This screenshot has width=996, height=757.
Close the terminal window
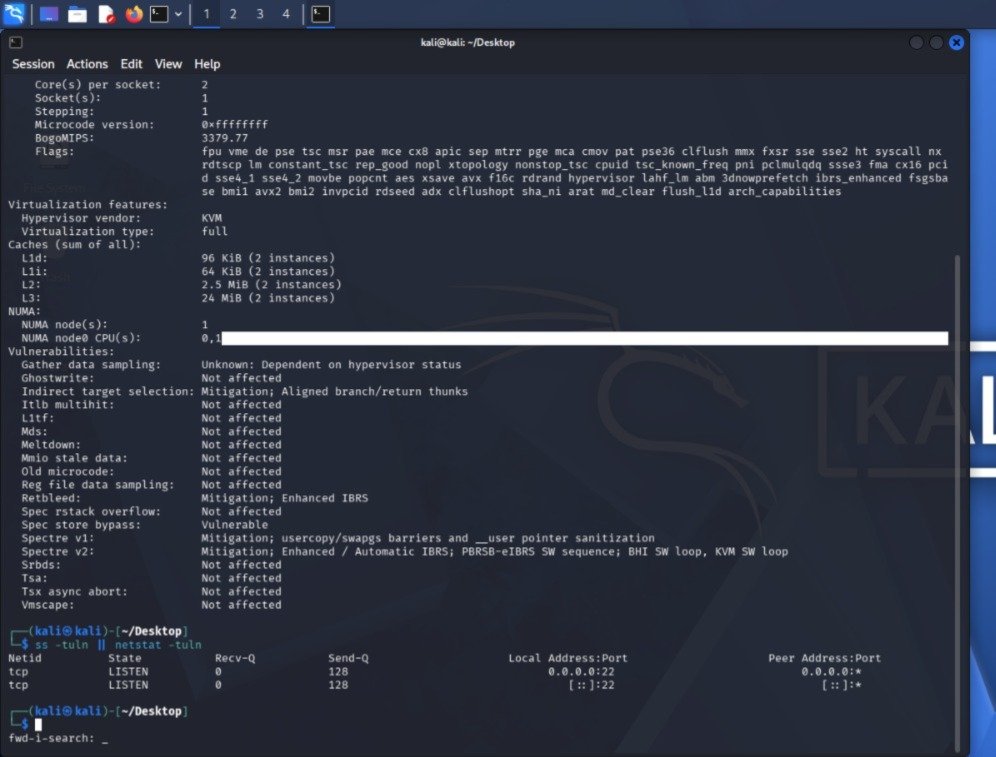coord(957,43)
